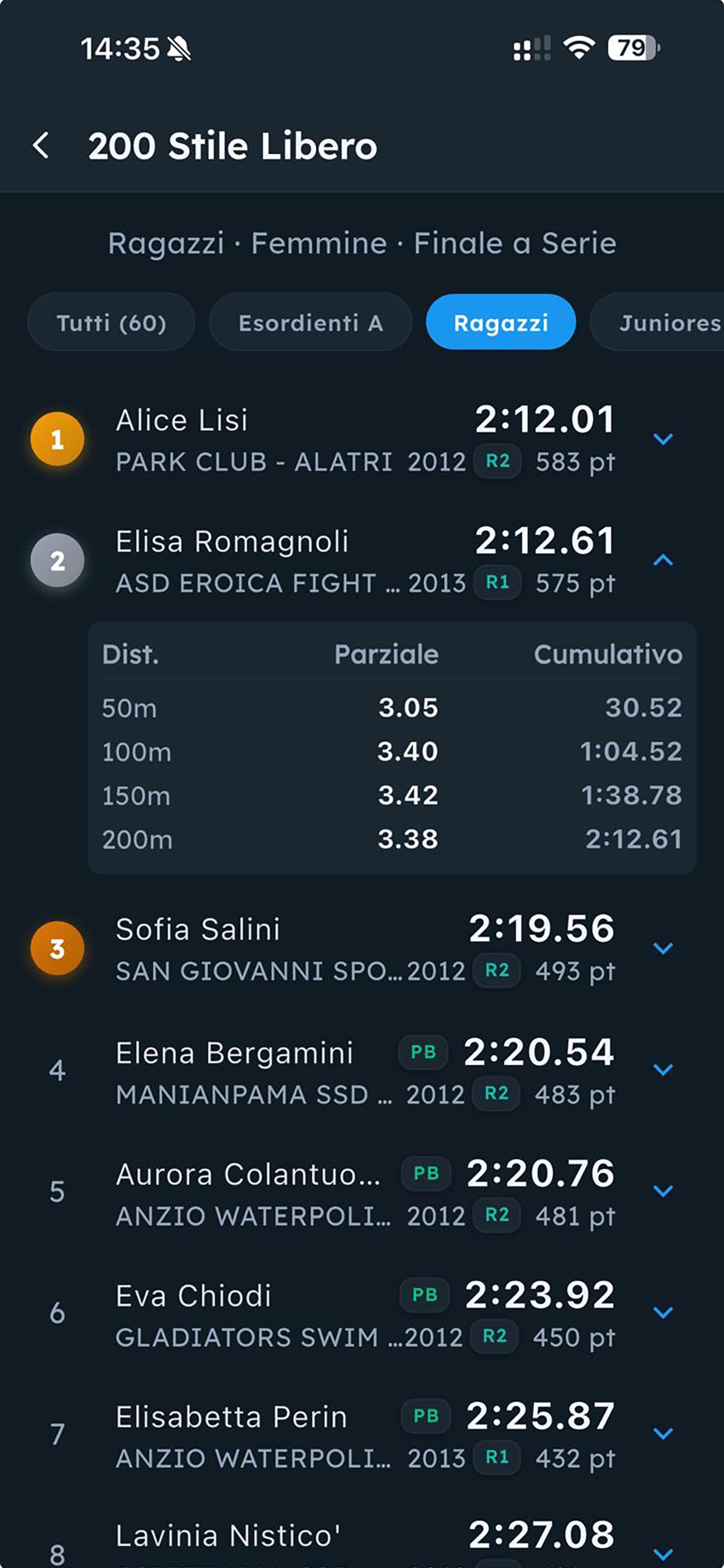This screenshot has width=724, height=1568.
Task: Expand Alice Lisi's split times
Action: (x=663, y=439)
